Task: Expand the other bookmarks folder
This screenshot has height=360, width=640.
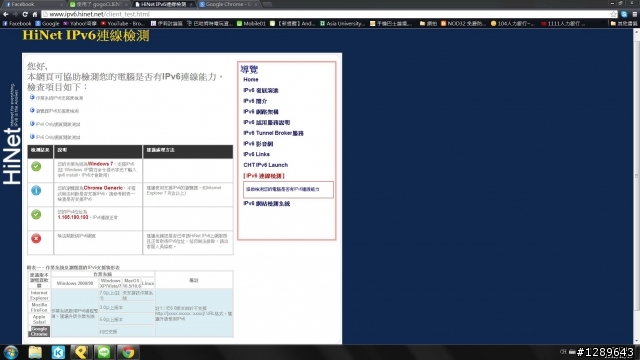Action: coord(624,24)
